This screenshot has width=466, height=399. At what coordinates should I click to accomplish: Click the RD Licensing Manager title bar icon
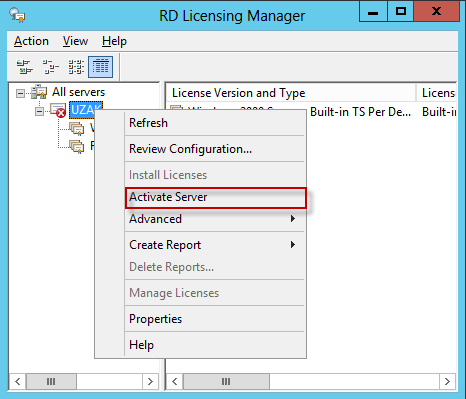click(x=17, y=15)
